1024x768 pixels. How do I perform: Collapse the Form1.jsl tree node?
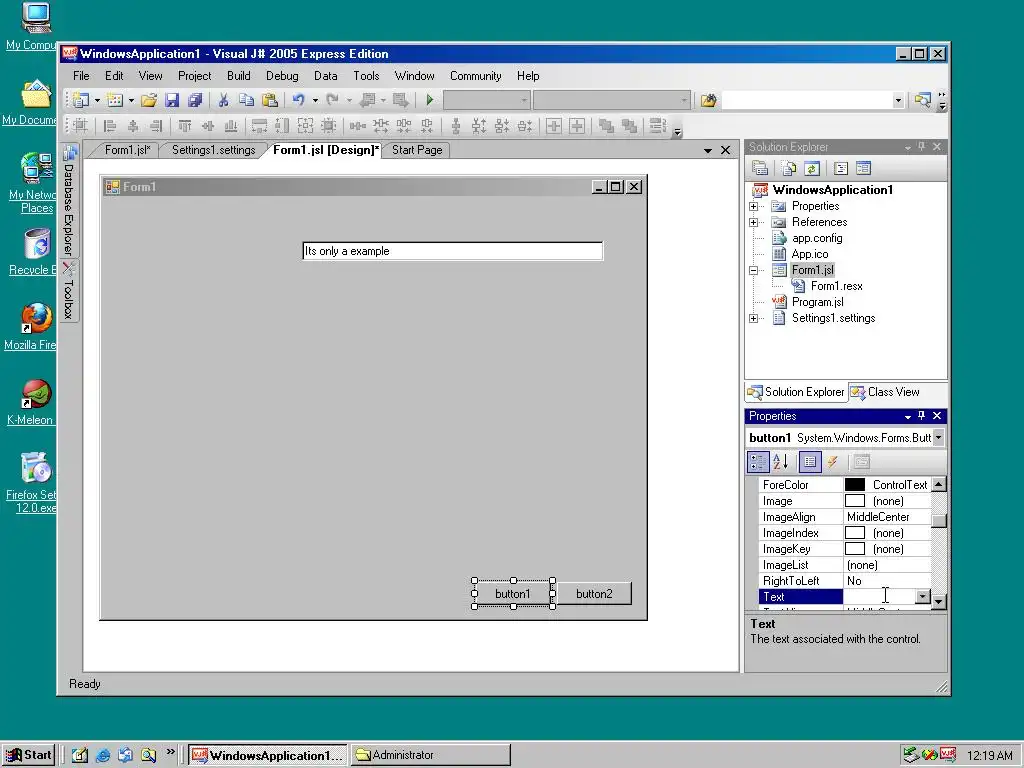point(754,270)
